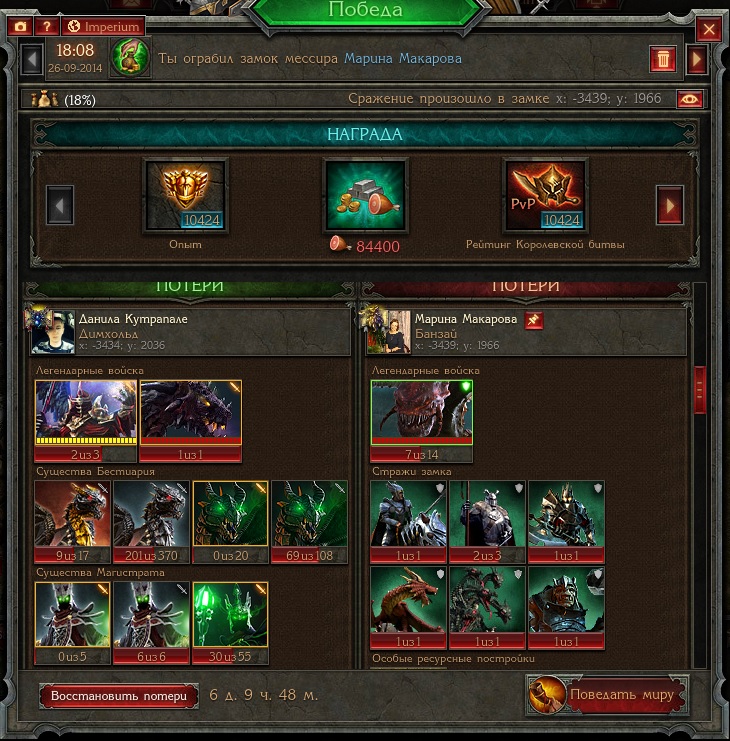Click the camera screenshot icon
The width and height of the screenshot is (730, 741).
[20, 26]
